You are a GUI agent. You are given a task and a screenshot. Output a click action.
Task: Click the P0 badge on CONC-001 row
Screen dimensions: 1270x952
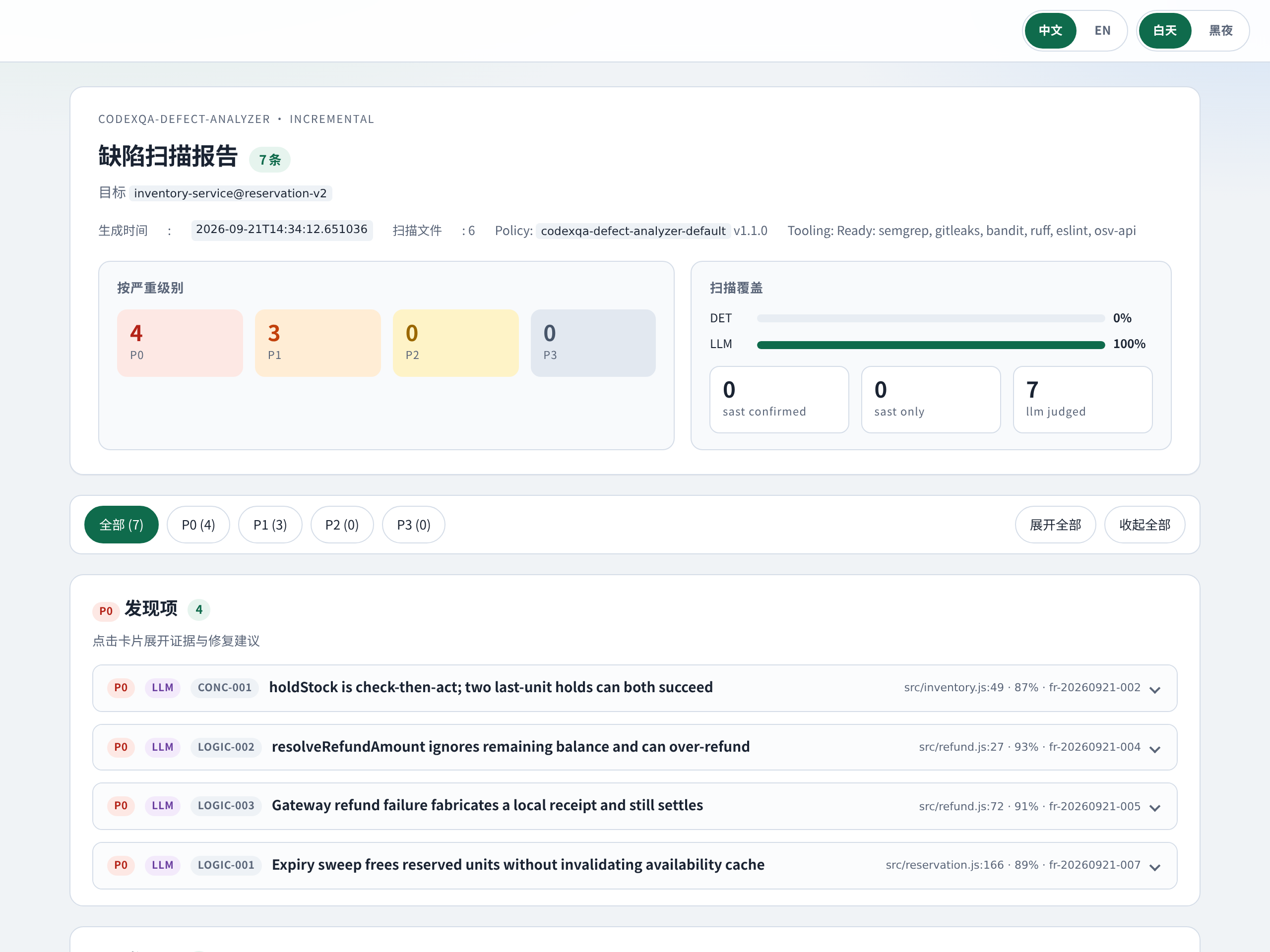point(121,687)
